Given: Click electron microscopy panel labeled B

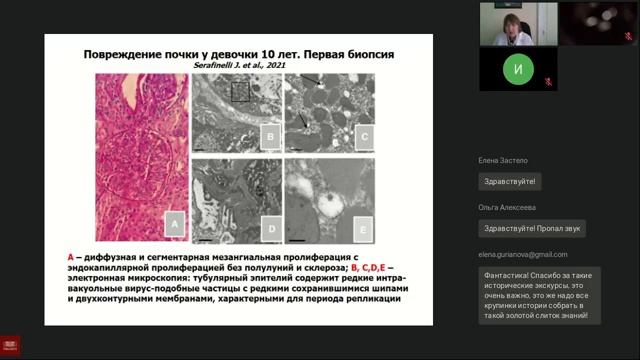Looking at the screenshot, I should coord(237,113).
